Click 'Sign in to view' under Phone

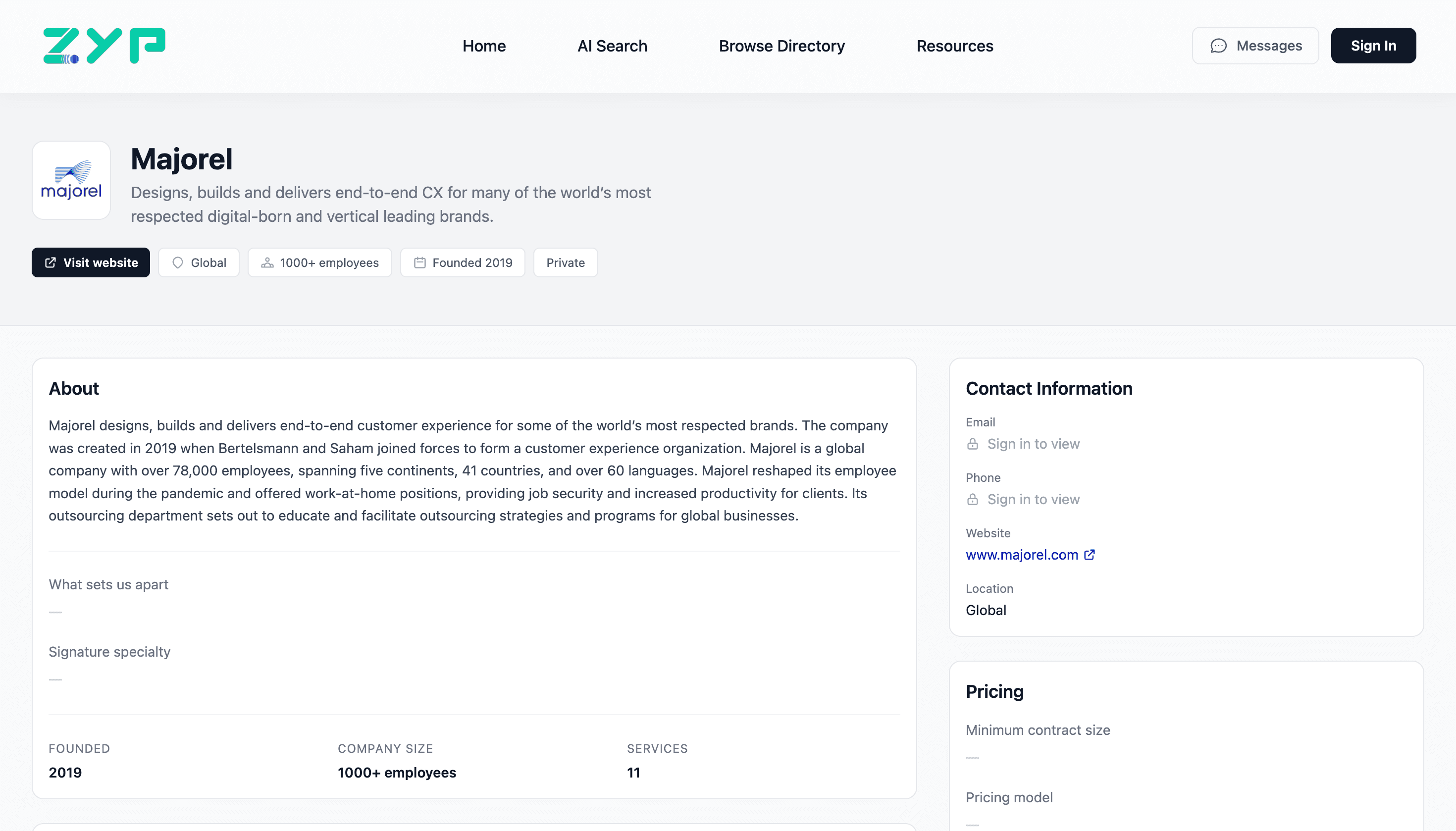pos(1034,499)
